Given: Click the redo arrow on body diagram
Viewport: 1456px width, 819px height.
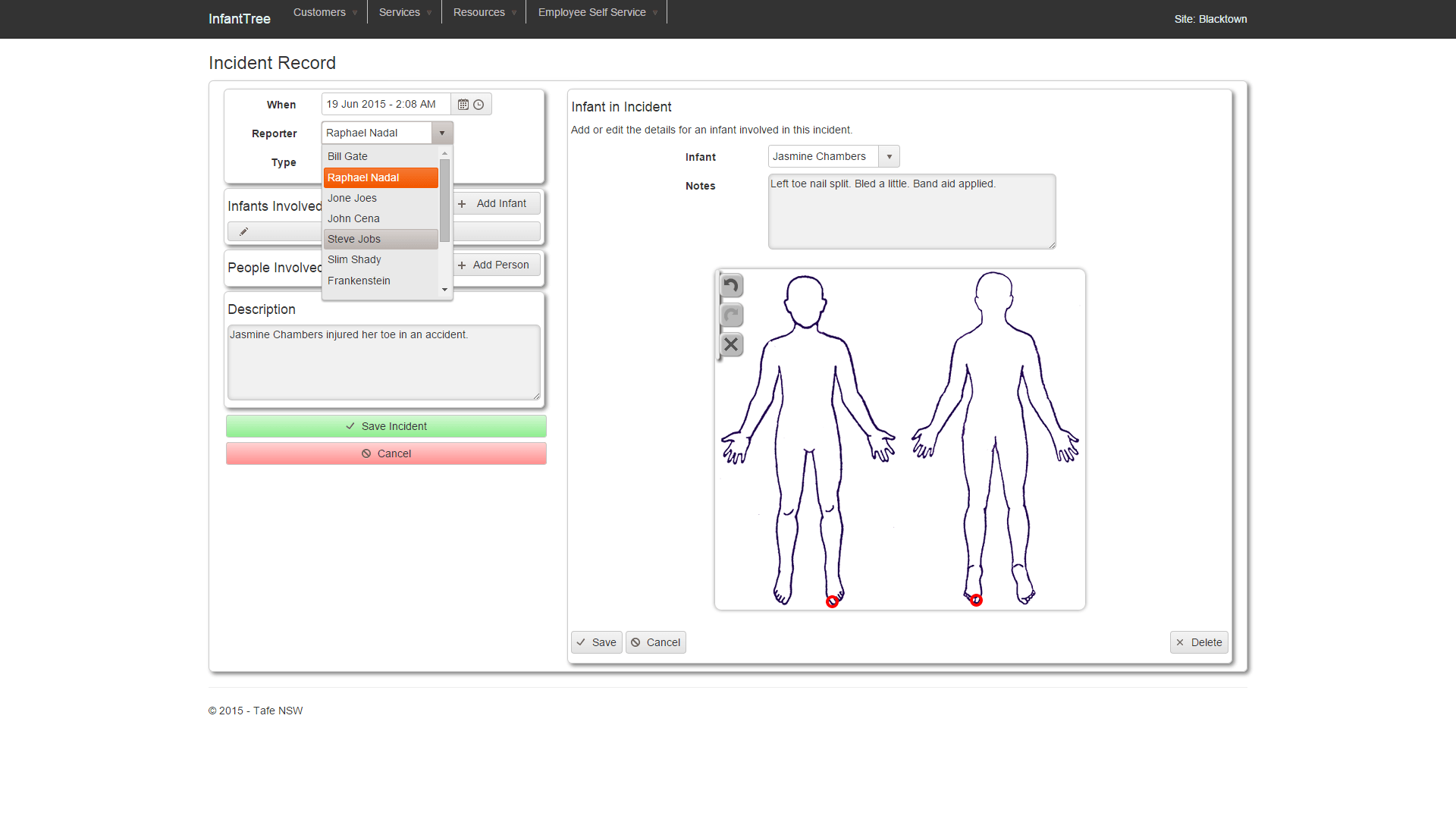Looking at the screenshot, I should pos(731,315).
